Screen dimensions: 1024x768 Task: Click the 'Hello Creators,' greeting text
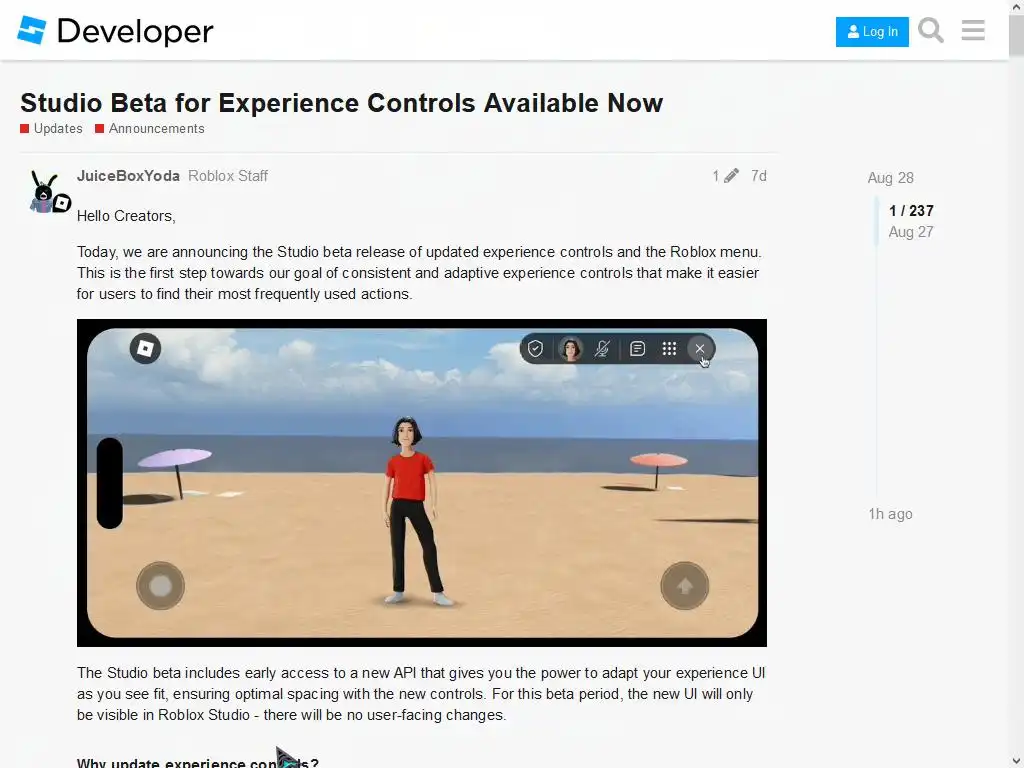pyautogui.click(x=126, y=216)
